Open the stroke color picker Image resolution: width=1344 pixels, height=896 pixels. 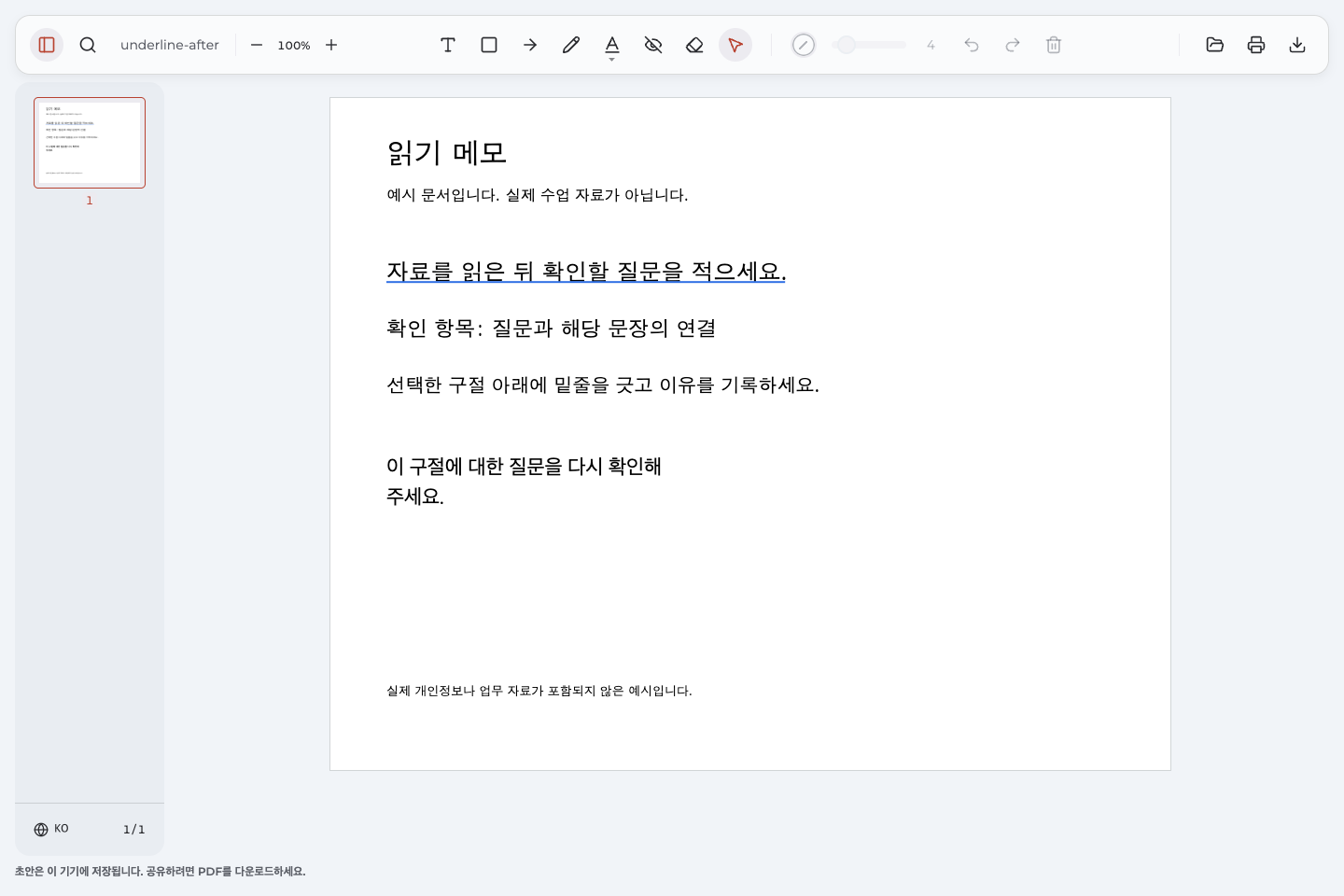pos(804,45)
